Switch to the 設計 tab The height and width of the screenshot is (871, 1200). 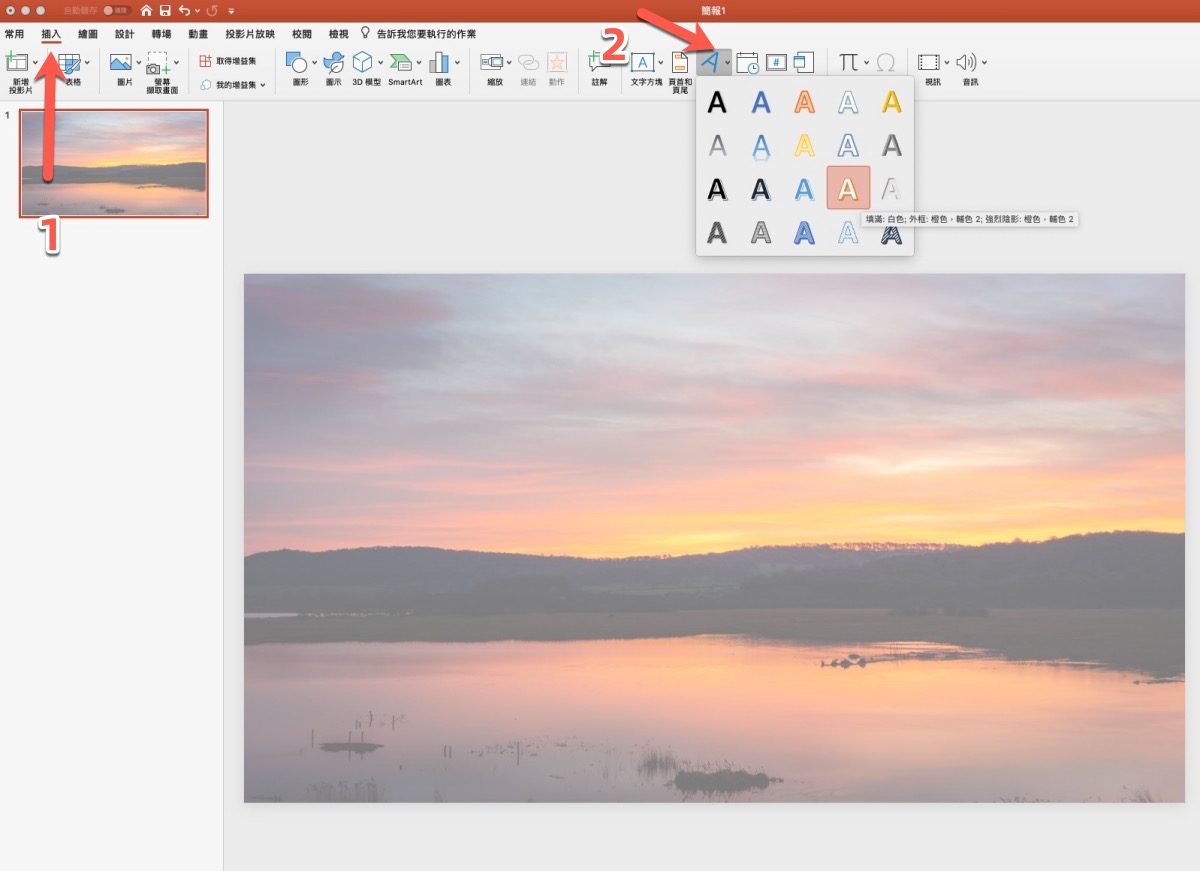pyautogui.click(x=124, y=34)
